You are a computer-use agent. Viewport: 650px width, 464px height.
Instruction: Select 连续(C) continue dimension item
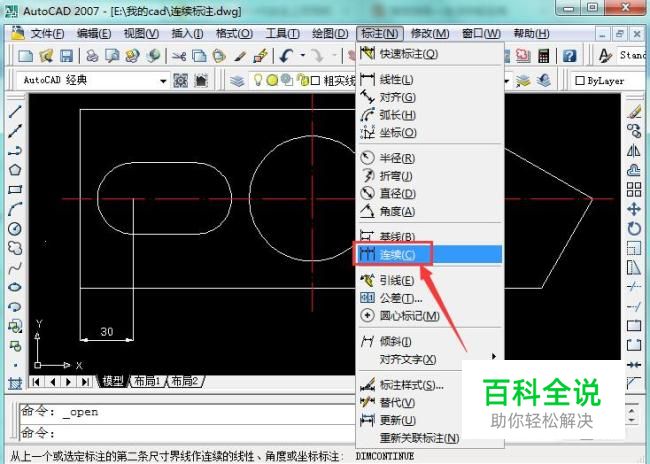tap(429, 254)
